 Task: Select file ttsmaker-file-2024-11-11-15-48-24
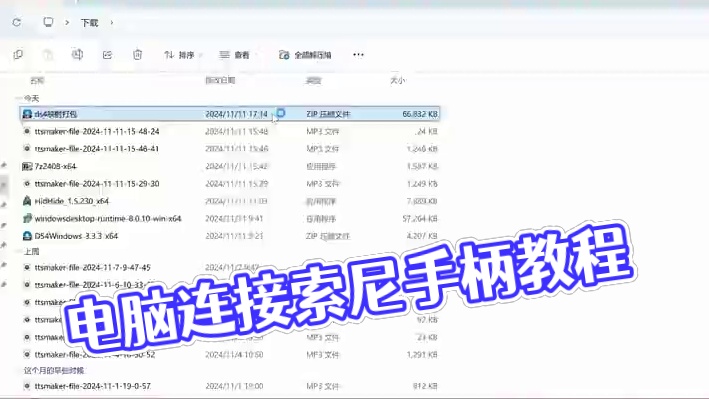coord(97,132)
